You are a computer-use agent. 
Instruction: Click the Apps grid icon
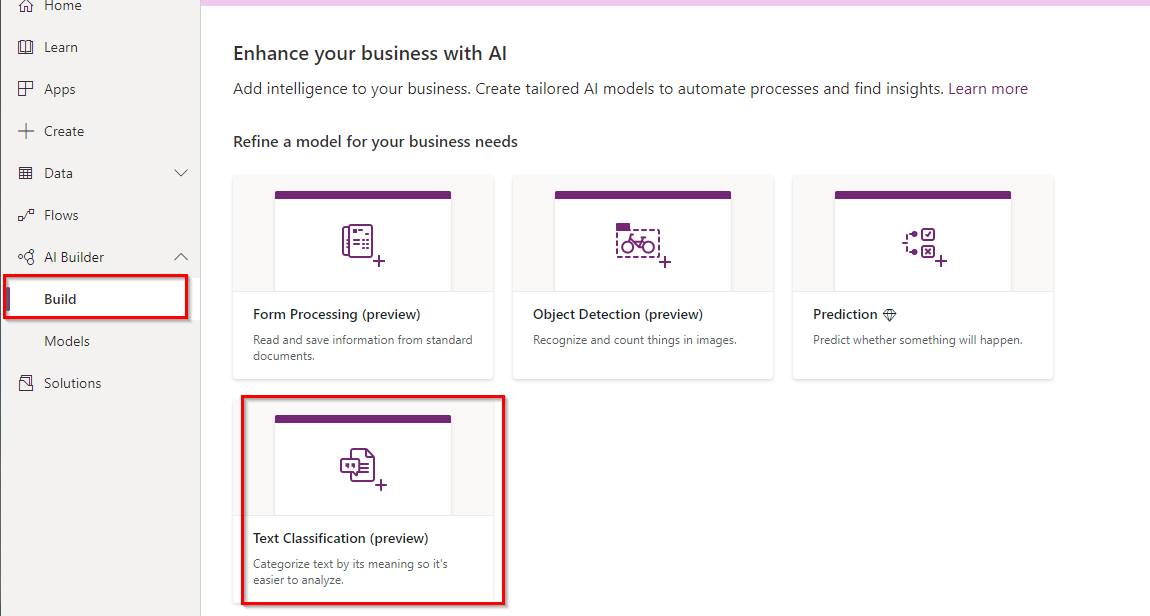coord(26,89)
